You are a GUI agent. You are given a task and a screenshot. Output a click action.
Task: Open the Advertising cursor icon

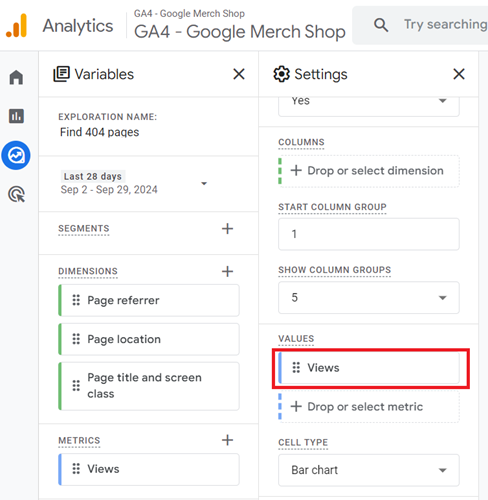(x=16, y=194)
